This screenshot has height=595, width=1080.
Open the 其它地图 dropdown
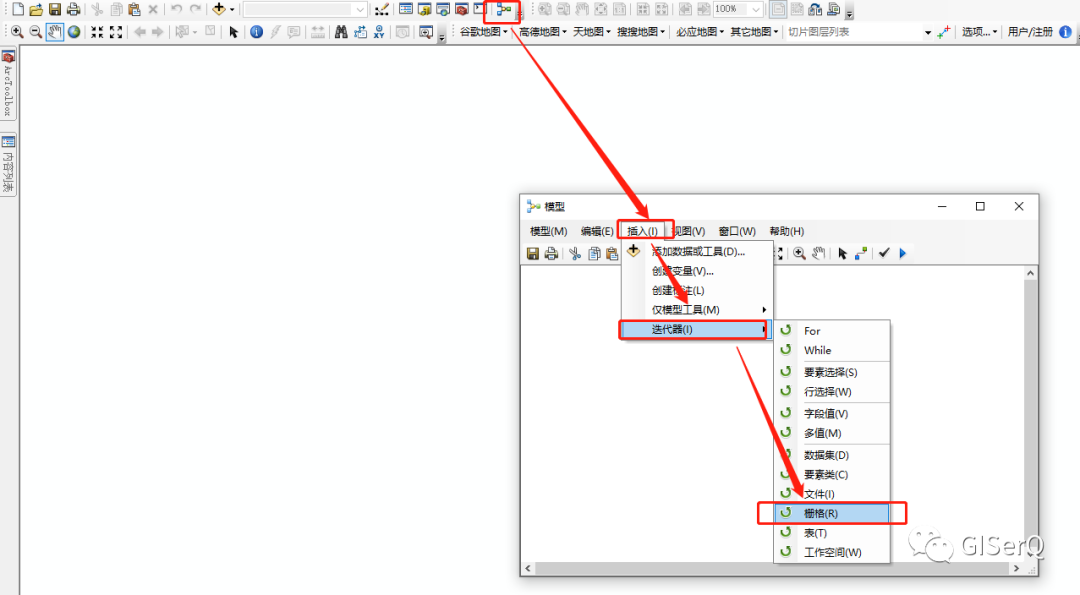pyautogui.click(x=754, y=32)
